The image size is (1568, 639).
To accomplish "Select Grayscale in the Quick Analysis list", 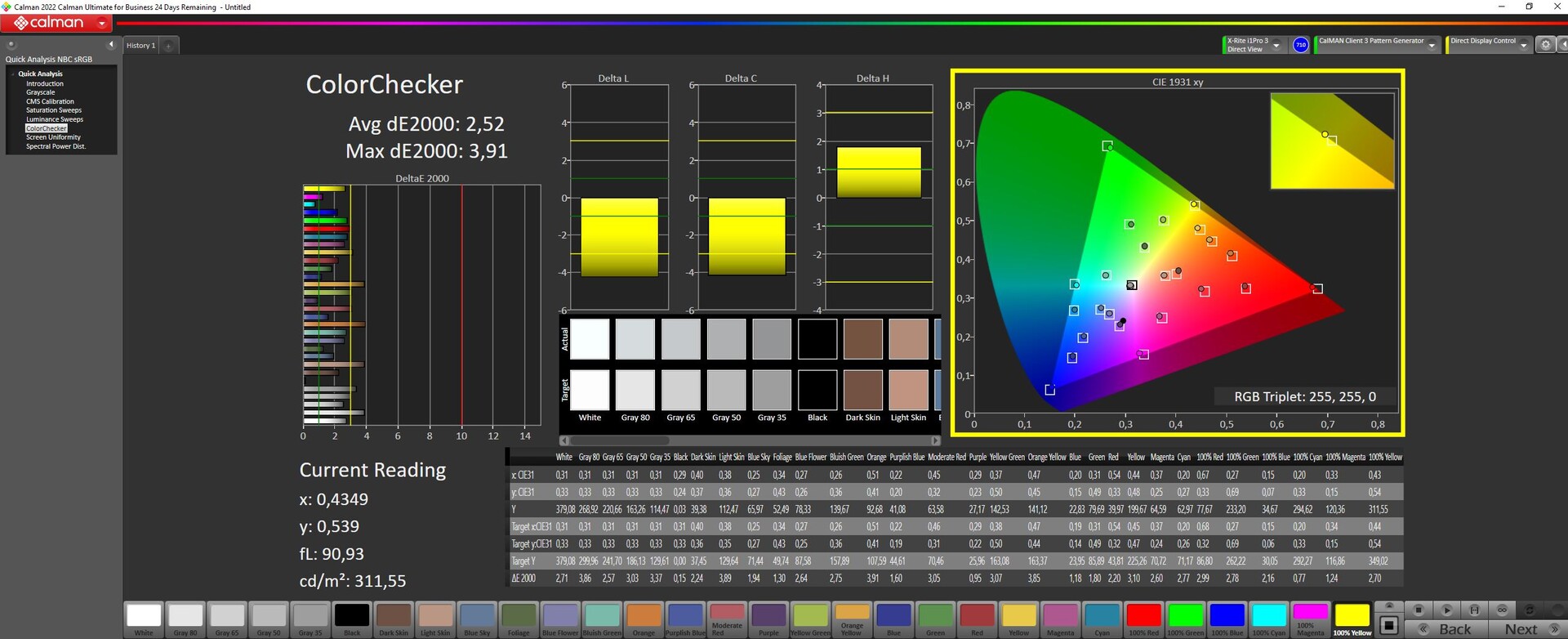I will [x=40, y=92].
